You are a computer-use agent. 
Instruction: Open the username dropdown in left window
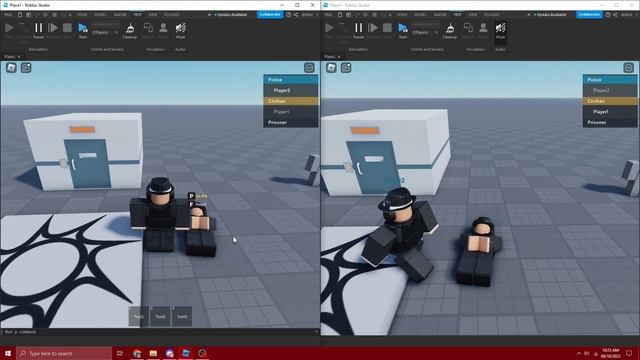[x=310, y=15]
